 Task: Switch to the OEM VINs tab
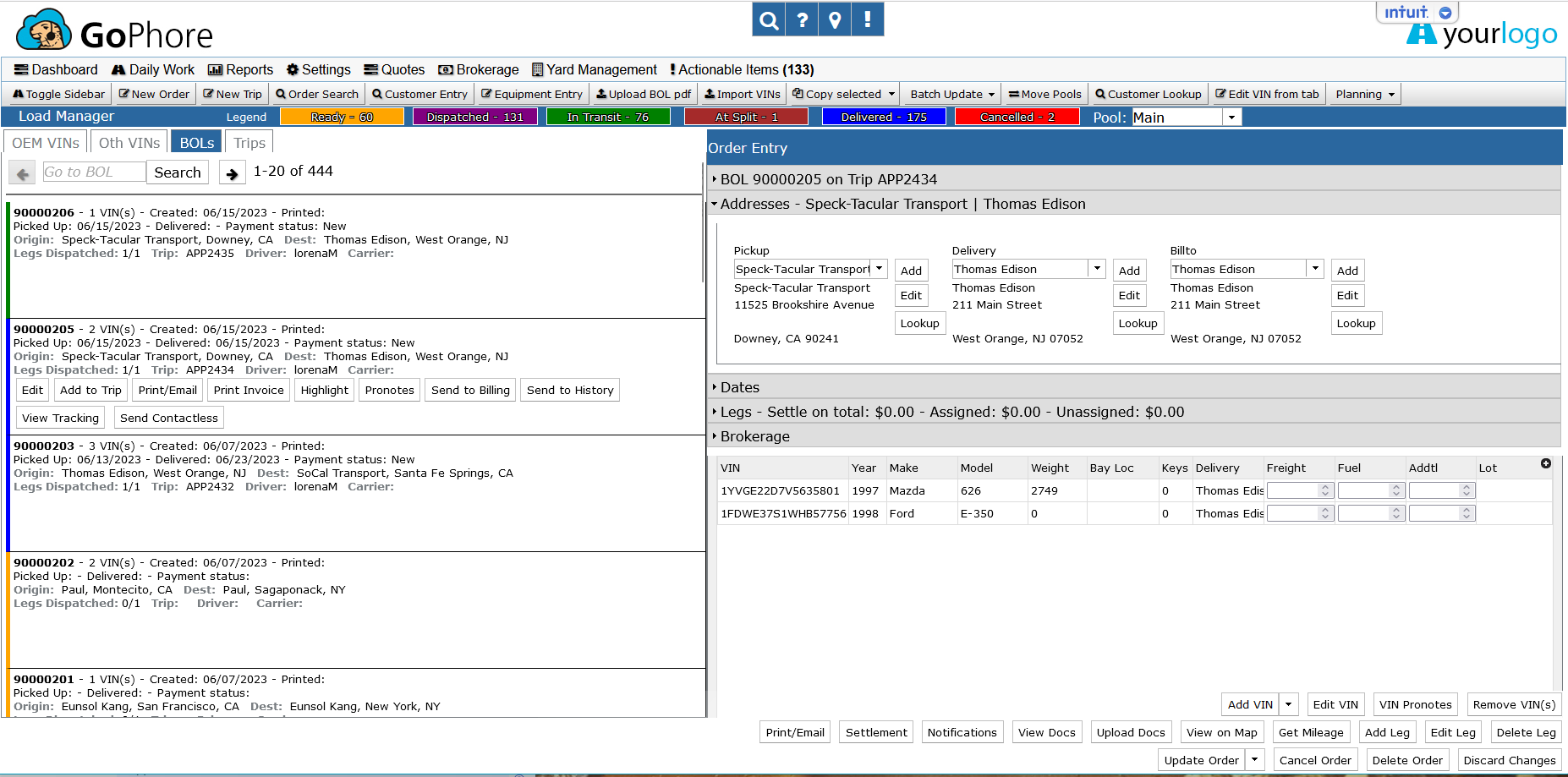pyautogui.click(x=46, y=143)
